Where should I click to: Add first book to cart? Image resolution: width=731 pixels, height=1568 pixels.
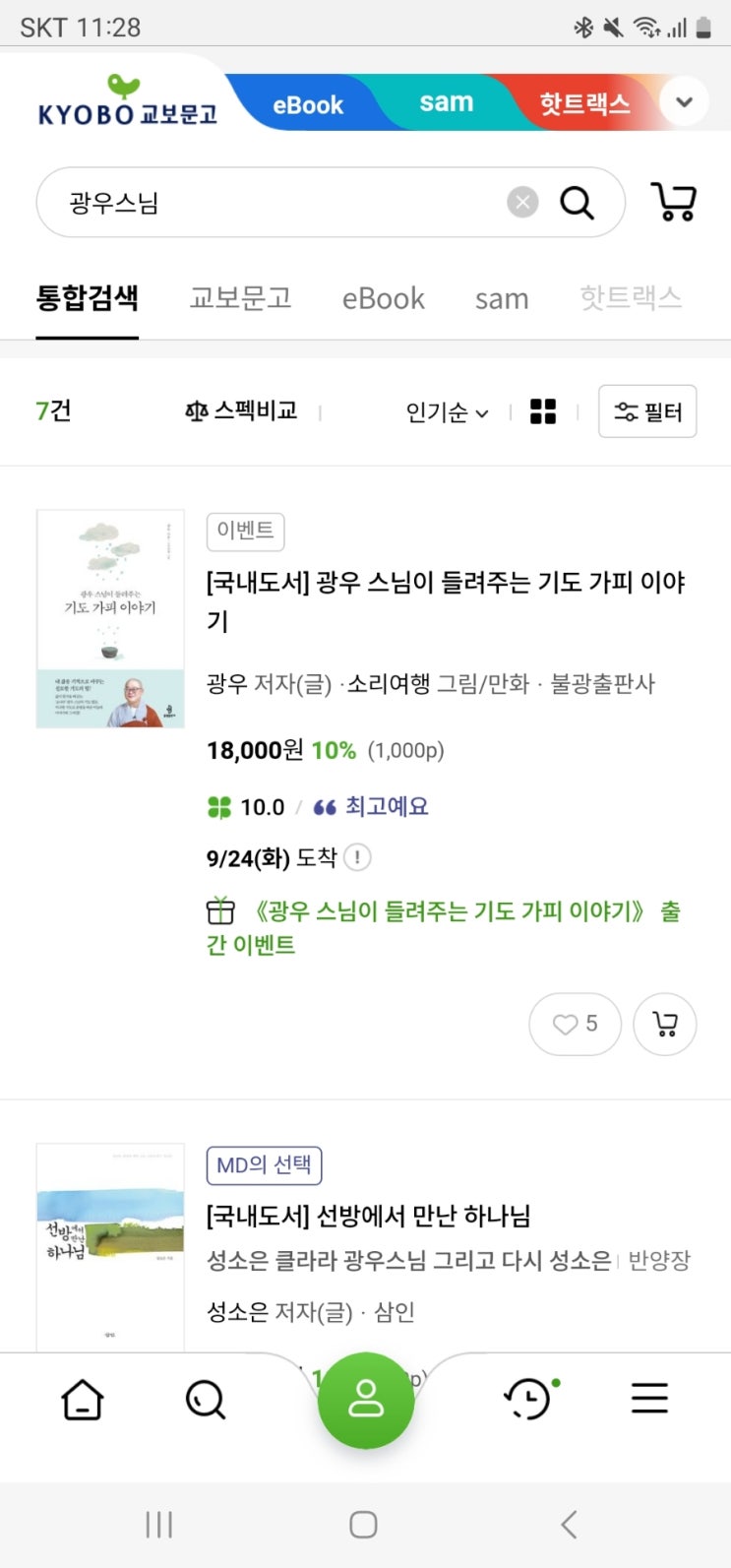tap(665, 1024)
